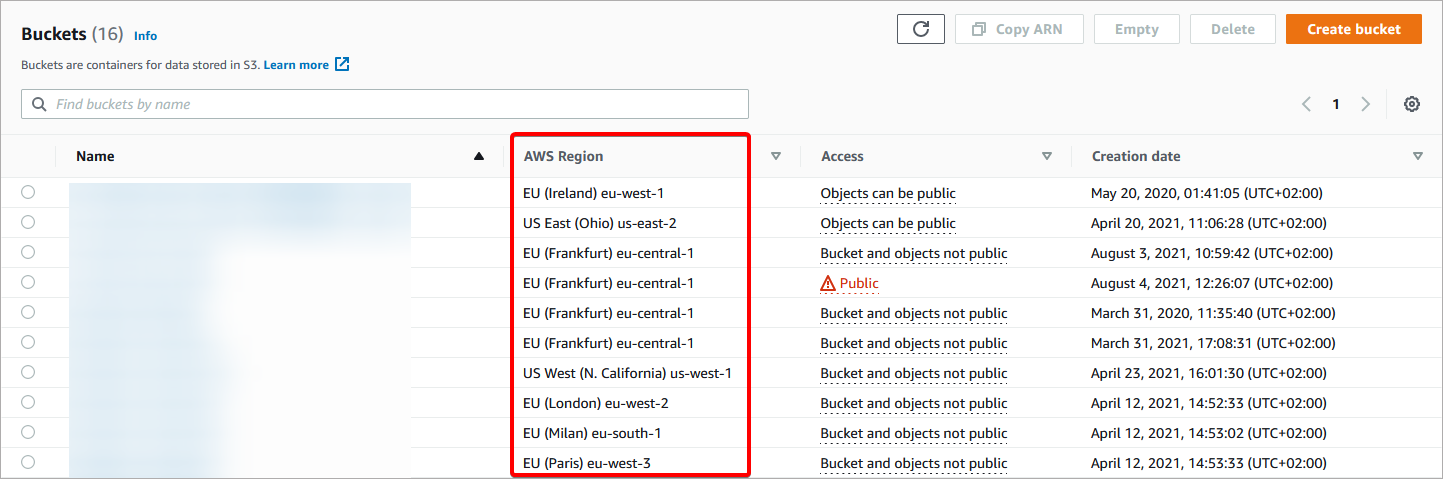Screen dimensions: 1443x479
Task: Click page number 1 in pagination
Action: click(x=1336, y=104)
